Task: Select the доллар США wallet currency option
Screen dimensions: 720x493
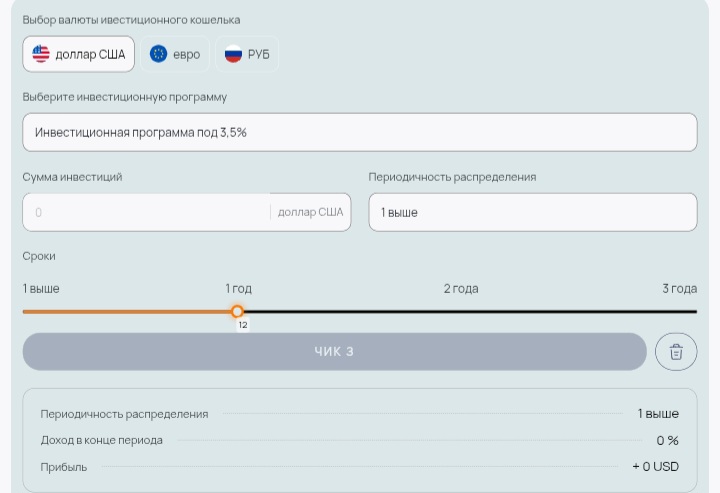Action: click(79, 54)
